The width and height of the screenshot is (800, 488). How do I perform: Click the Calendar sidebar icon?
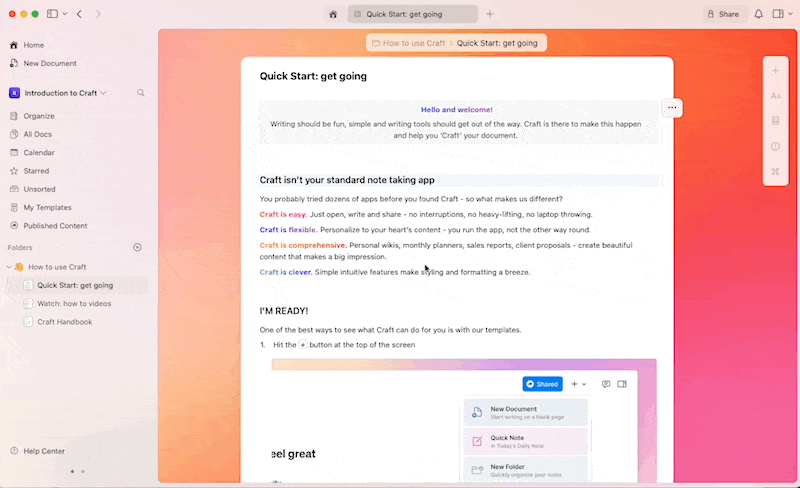[x=14, y=153]
